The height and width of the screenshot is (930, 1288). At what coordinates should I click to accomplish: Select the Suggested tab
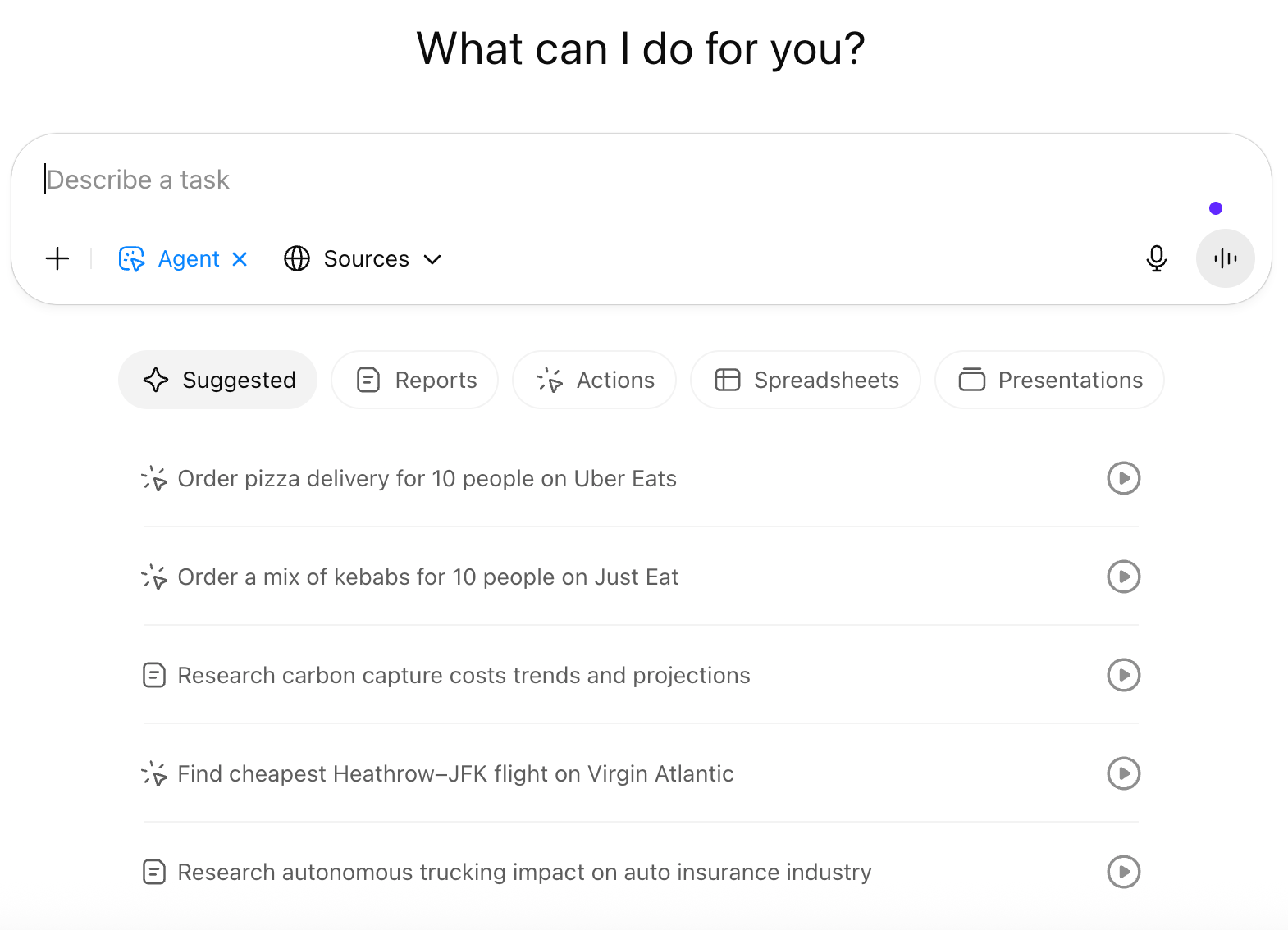click(218, 380)
